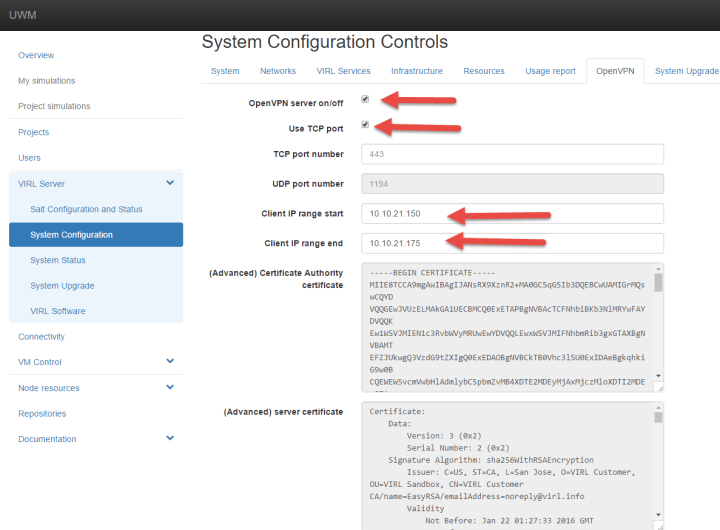Click the Client IP range start label
This screenshot has width=720, height=530.
pos(302,214)
